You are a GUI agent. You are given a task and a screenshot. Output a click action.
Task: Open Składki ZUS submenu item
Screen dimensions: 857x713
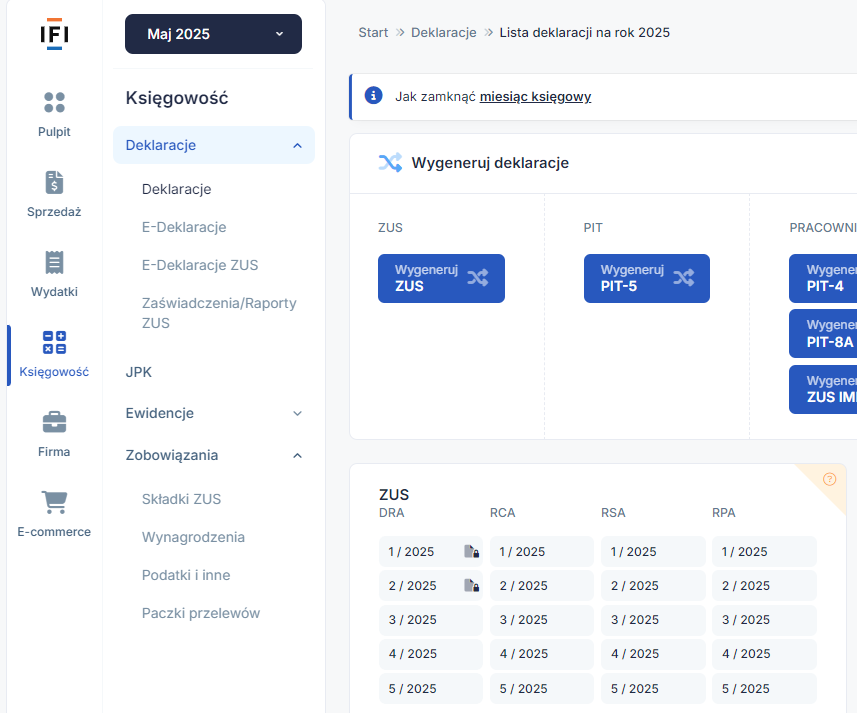tap(181, 499)
